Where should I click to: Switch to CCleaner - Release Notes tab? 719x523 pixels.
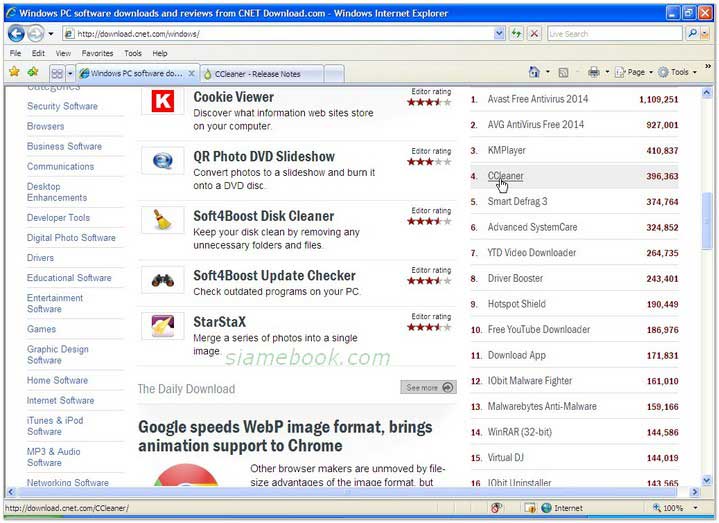pos(262,74)
